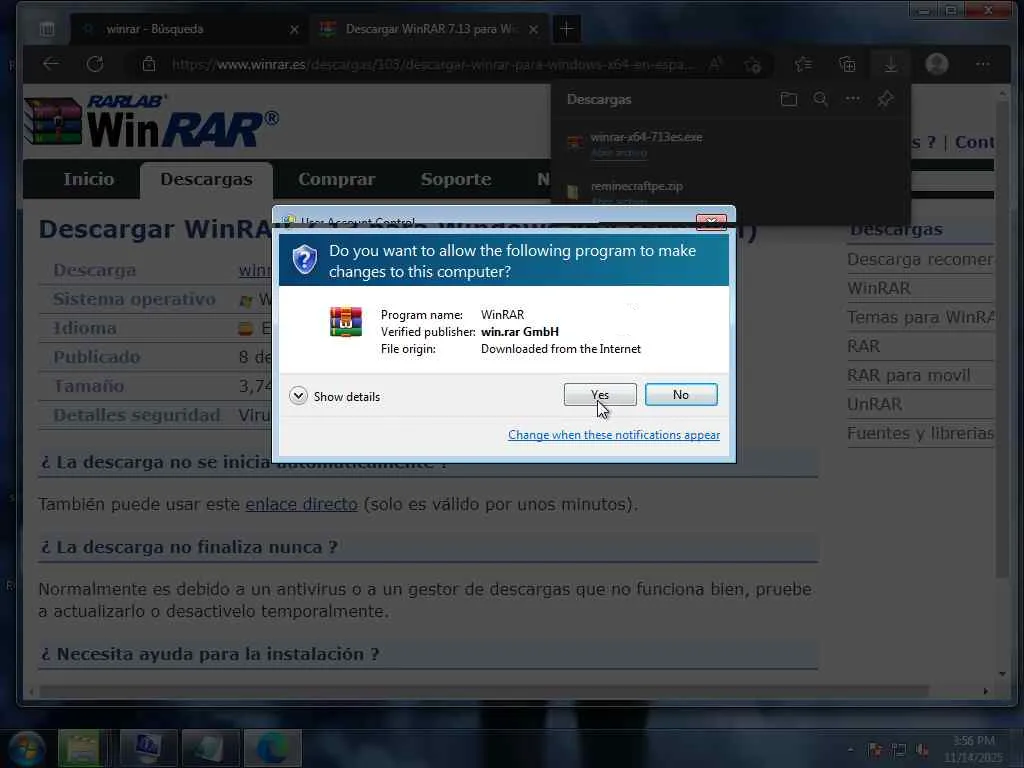Click the network icon in the system tray
This screenshot has width=1024, height=768.
(x=899, y=750)
